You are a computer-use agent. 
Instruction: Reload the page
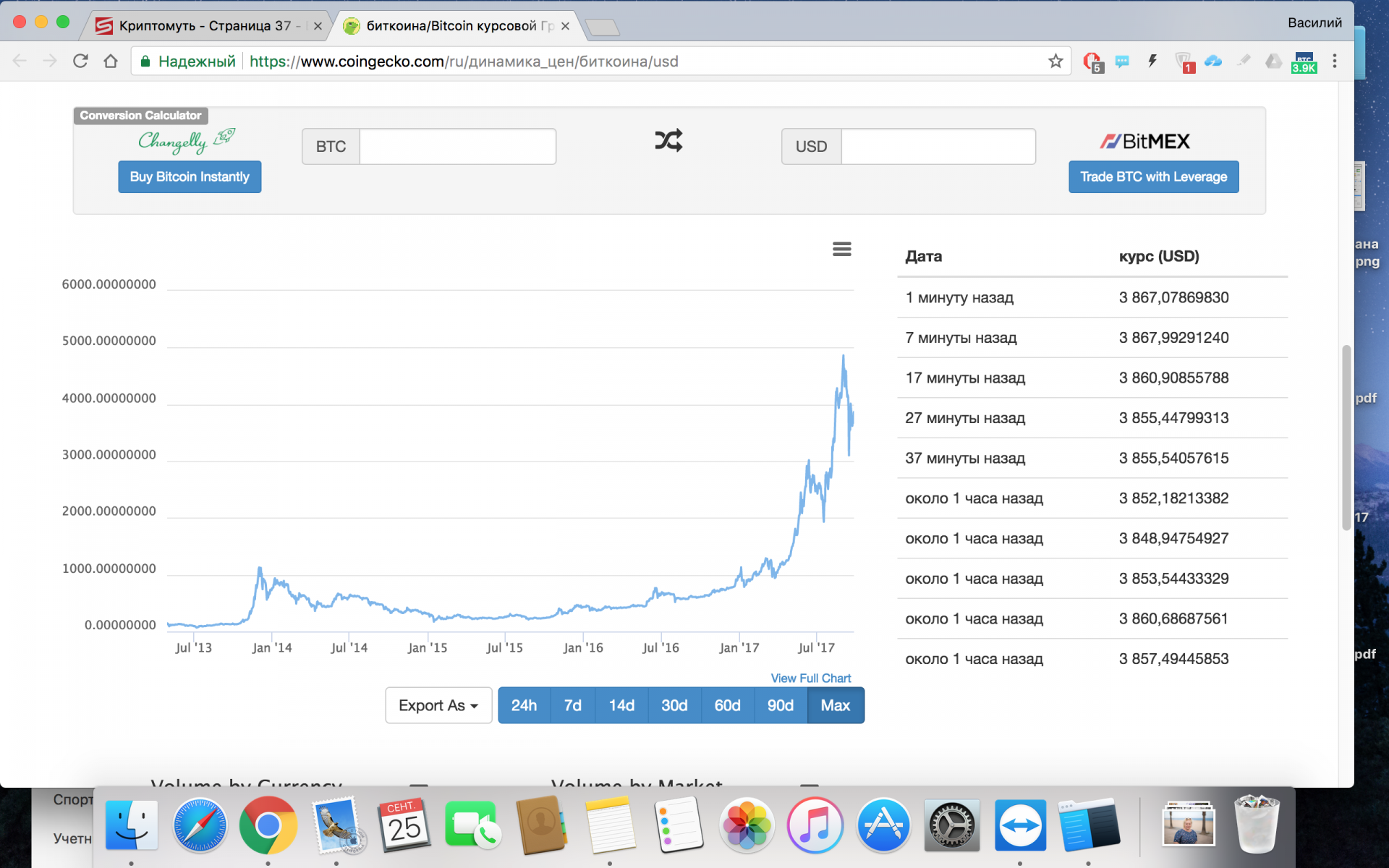80,61
